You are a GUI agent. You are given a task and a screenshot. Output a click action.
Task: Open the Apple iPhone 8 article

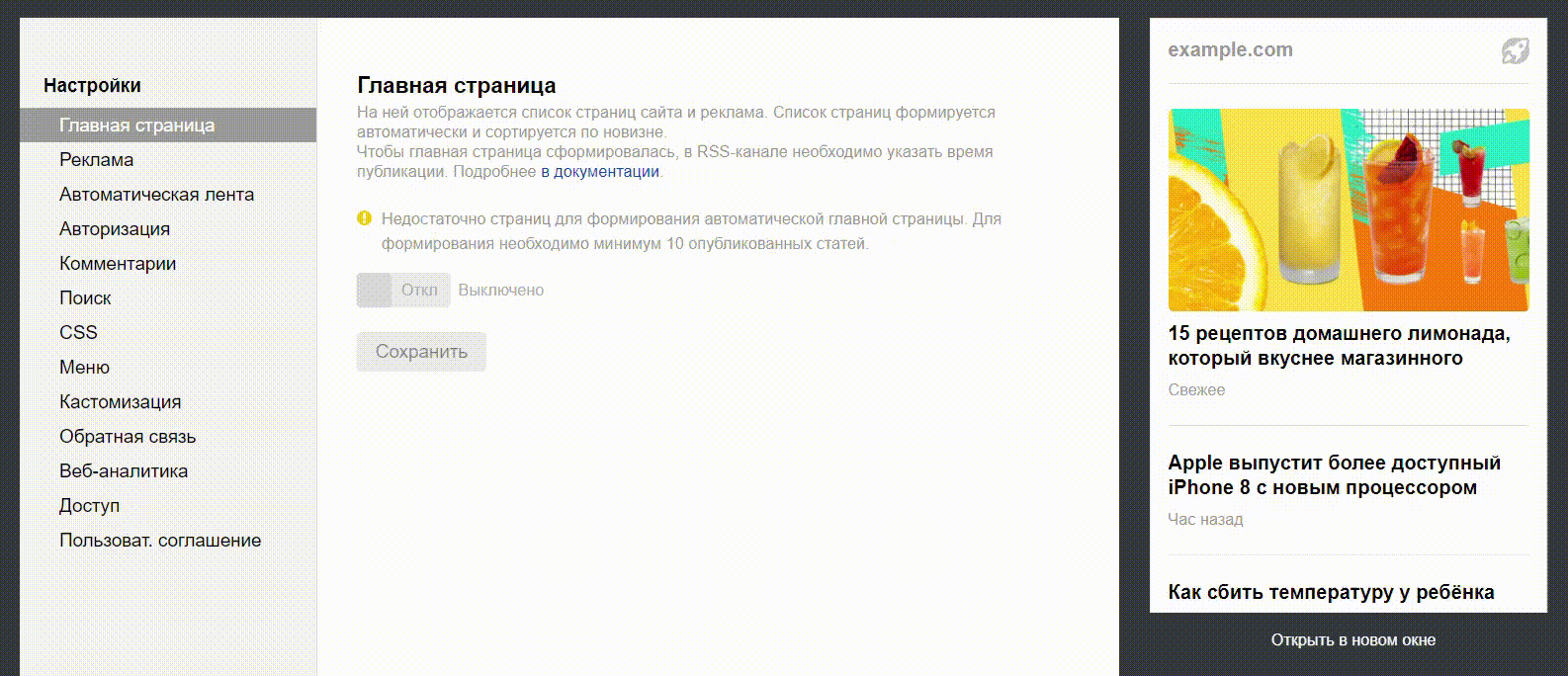tap(1334, 475)
